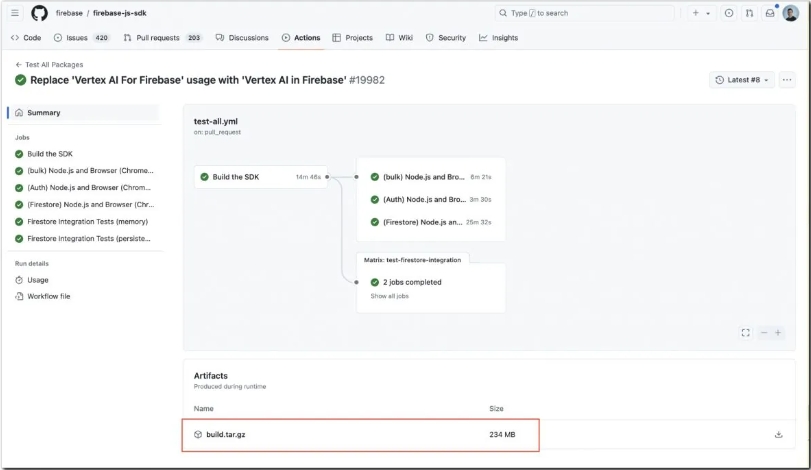
Task: Click the GitHub logo icon
Action: click(x=39, y=13)
